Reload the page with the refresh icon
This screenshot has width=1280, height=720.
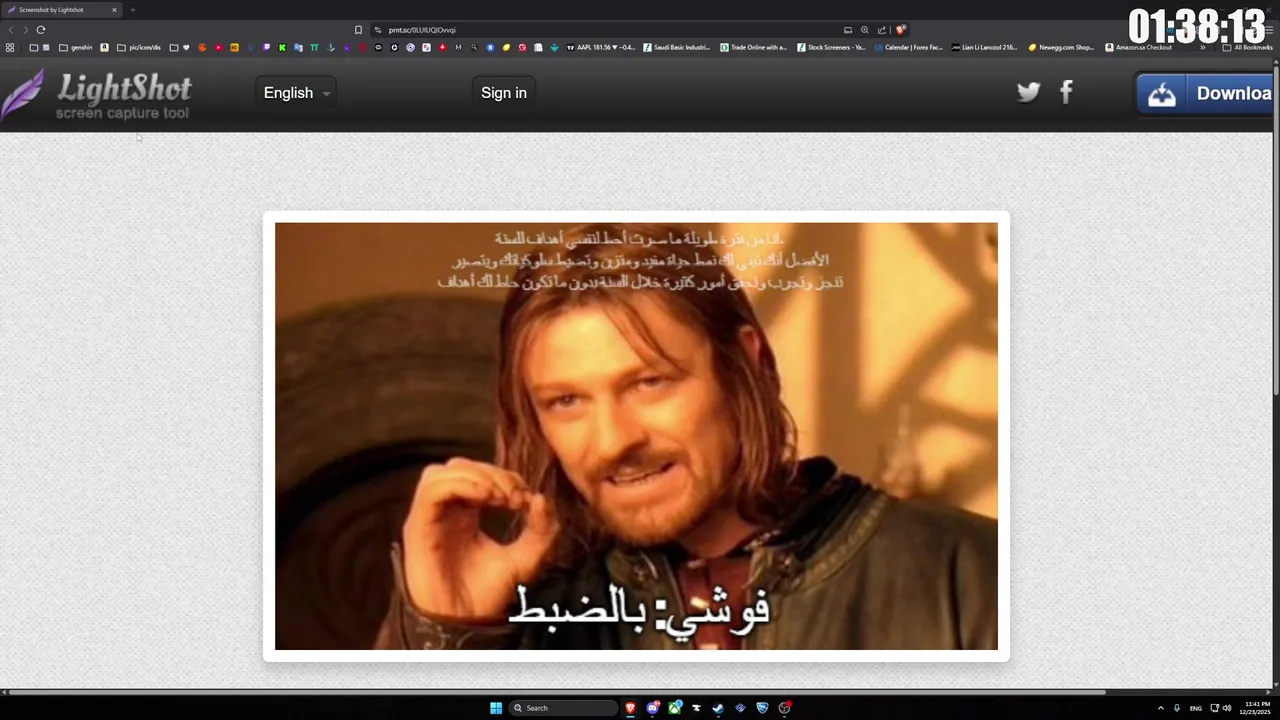(x=41, y=30)
